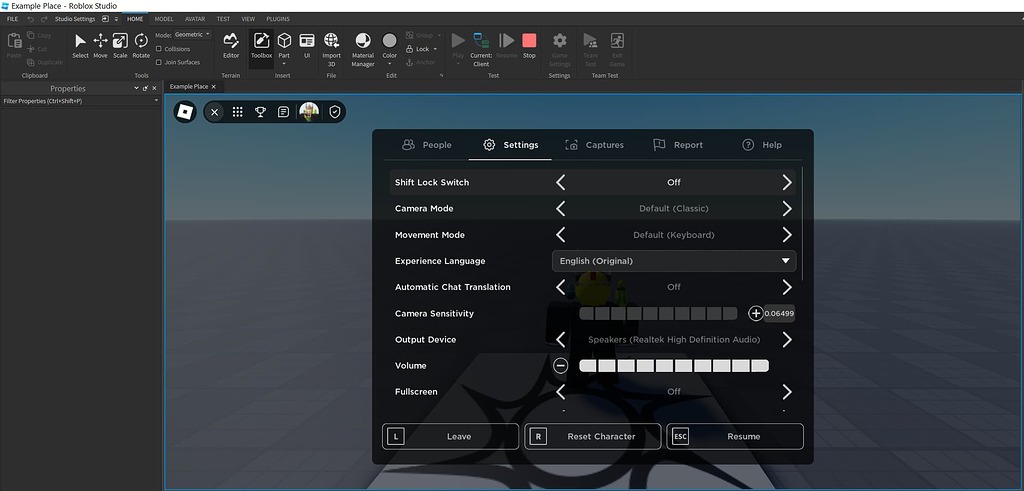Click the red Stop test button
The width and height of the screenshot is (1024, 491).
pos(529,45)
